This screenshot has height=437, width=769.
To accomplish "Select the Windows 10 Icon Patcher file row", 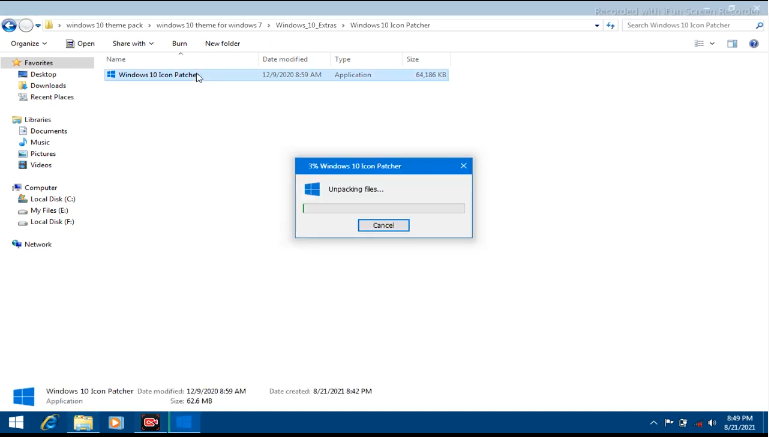I will (x=276, y=75).
